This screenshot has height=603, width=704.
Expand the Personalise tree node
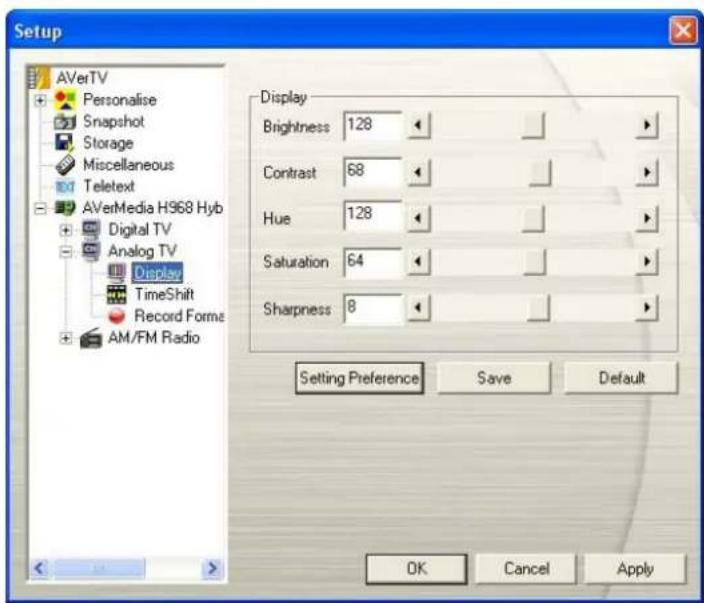coord(40,100)
